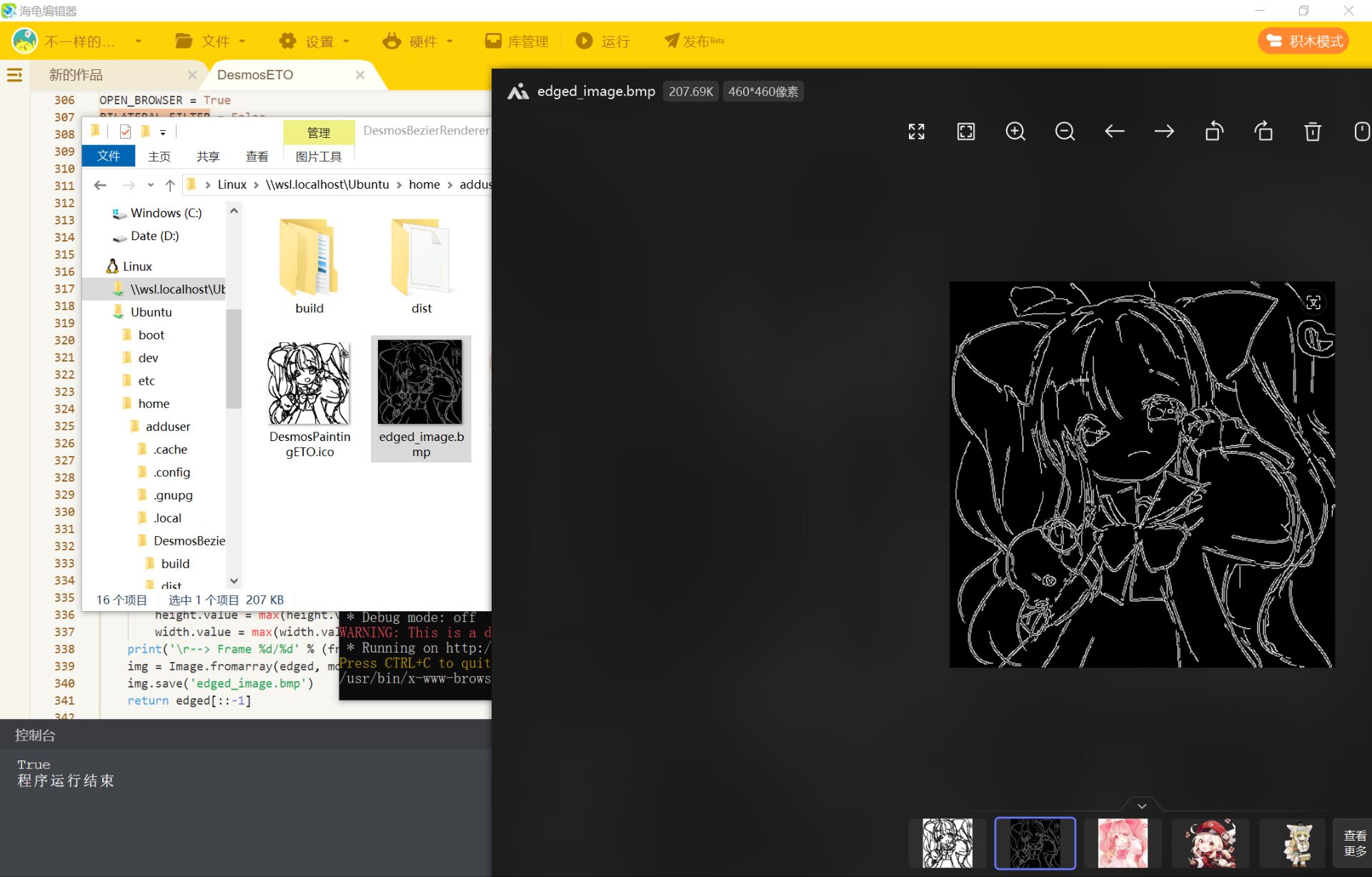Toggle checkbox in Explorer quick access toolbar

[125, 132]
